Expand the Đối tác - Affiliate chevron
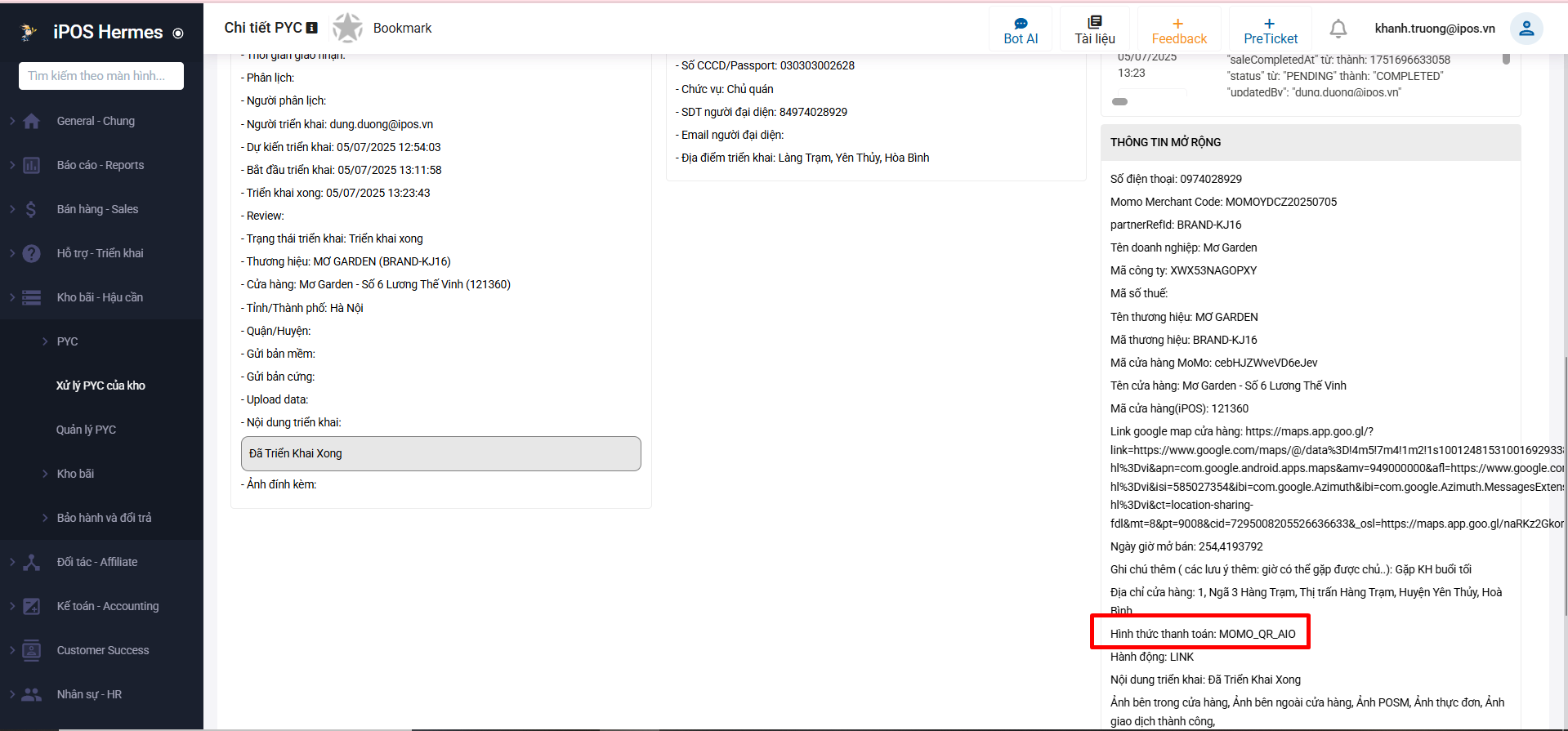Screen dimensions: 1568x731 [12, 562]
